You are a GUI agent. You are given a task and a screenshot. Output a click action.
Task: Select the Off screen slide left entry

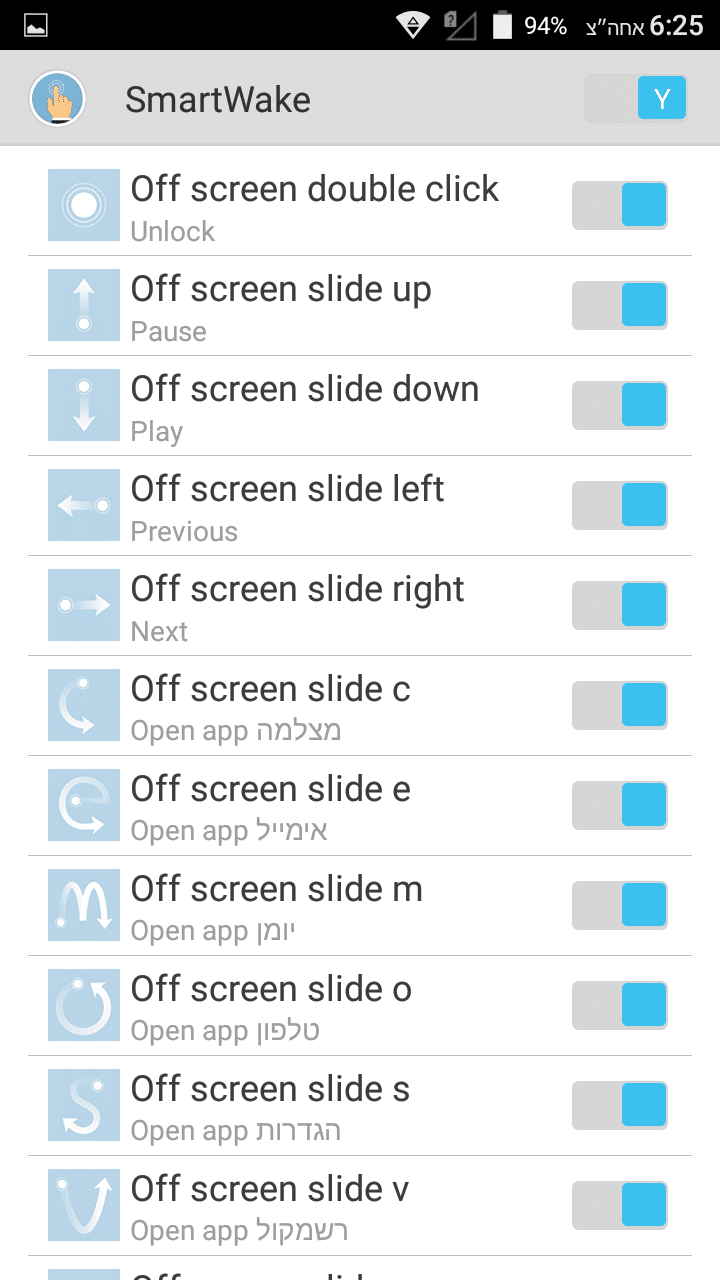(288, 506)
